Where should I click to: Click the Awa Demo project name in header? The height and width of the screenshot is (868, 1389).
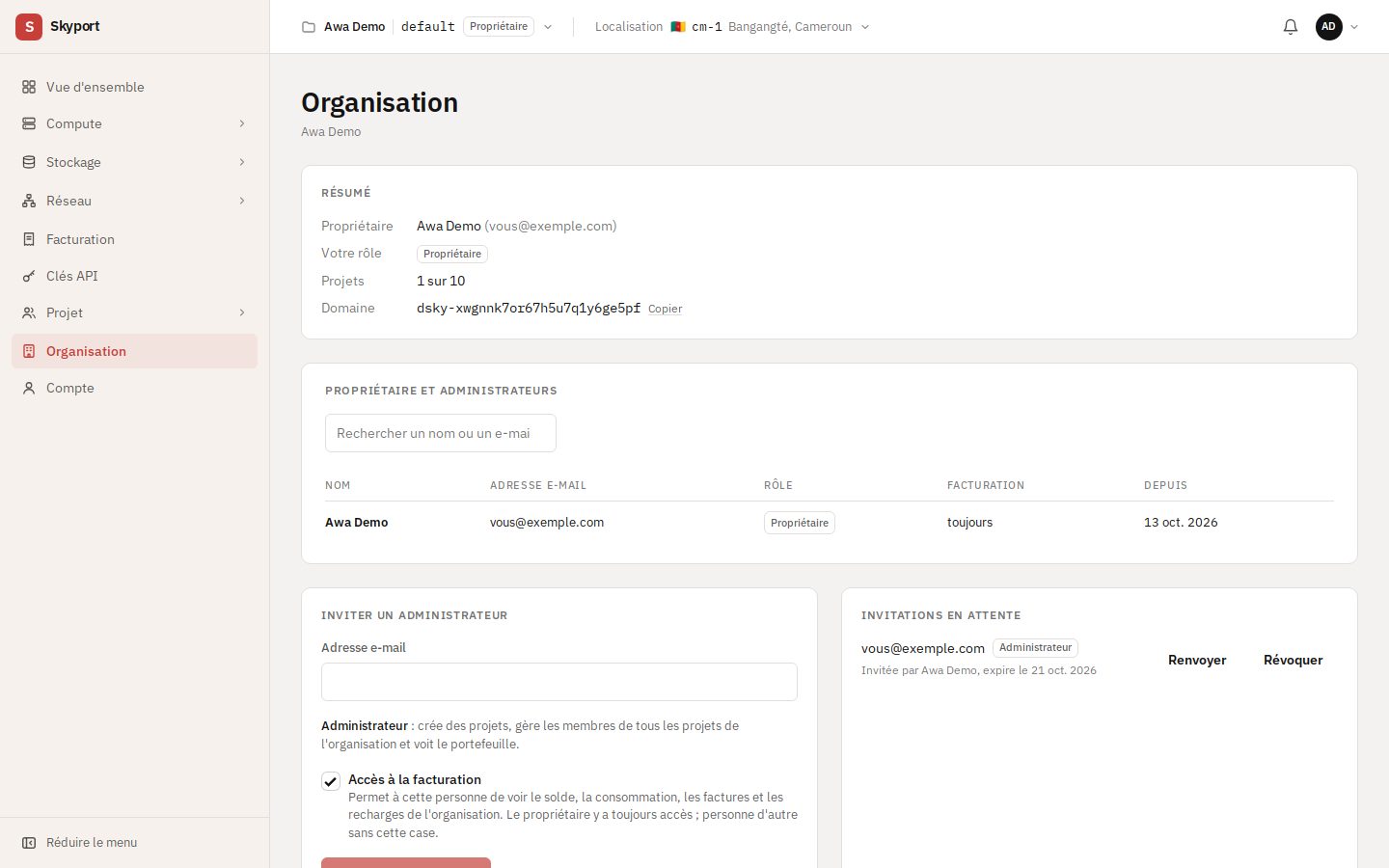coord(354,27)
